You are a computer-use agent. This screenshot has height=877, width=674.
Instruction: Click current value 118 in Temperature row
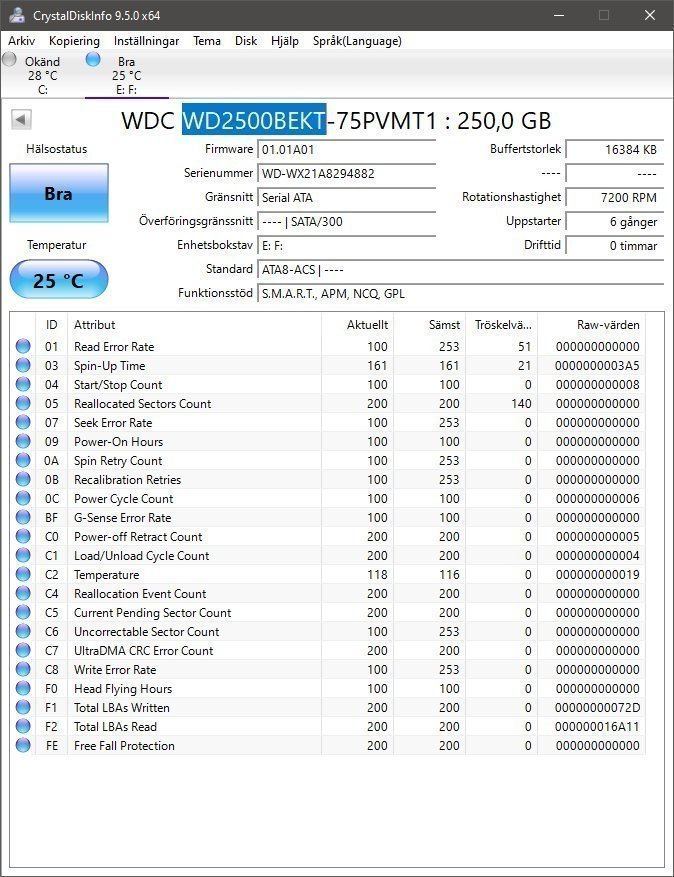377,575
